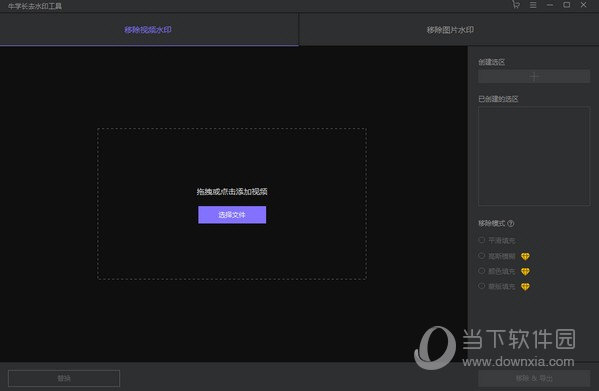
Task: Maximize the watermark tool window
Action: [567, 5]
